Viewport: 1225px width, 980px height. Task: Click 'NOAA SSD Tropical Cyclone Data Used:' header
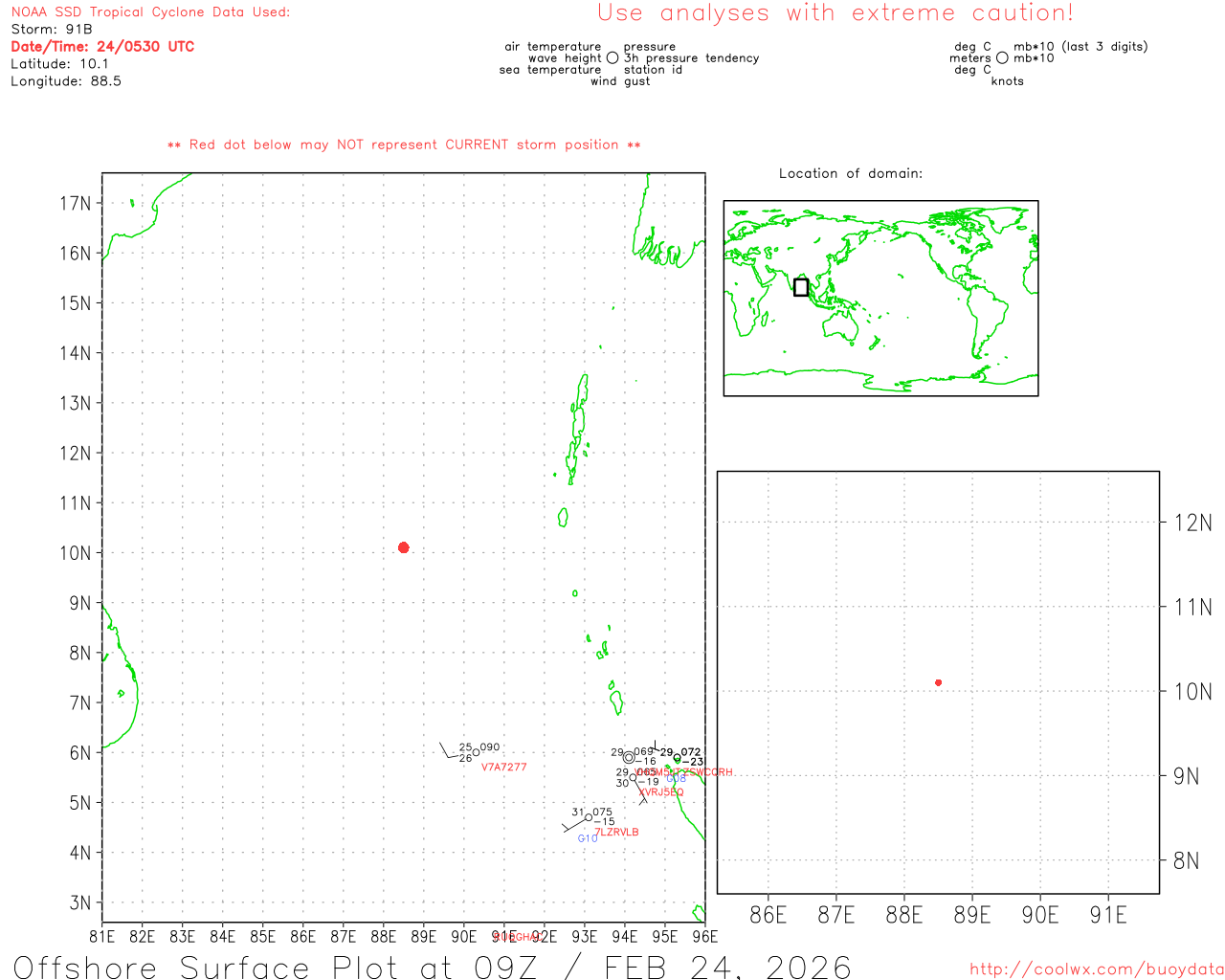point(150,12)
